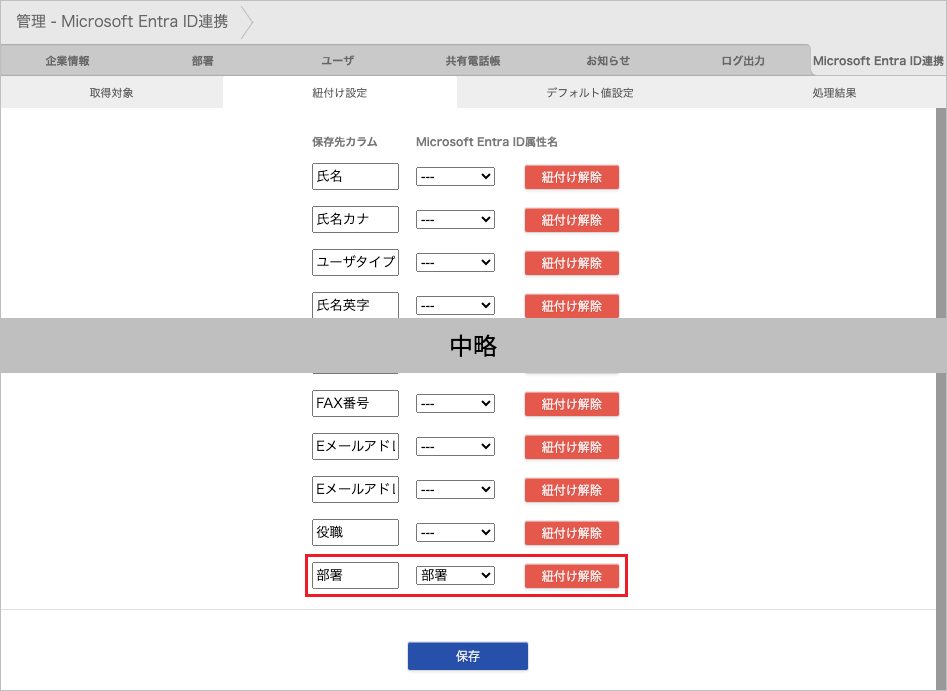Click the 役職 column field

pos(355,532)
